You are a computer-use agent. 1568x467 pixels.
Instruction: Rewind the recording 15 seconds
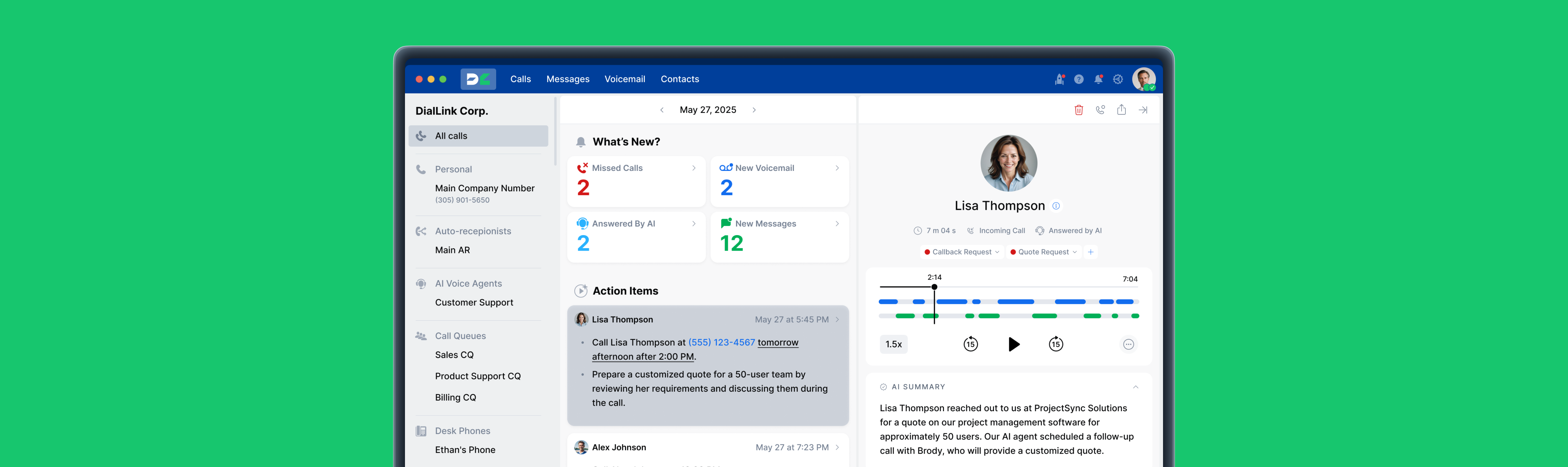coord(970,344)
